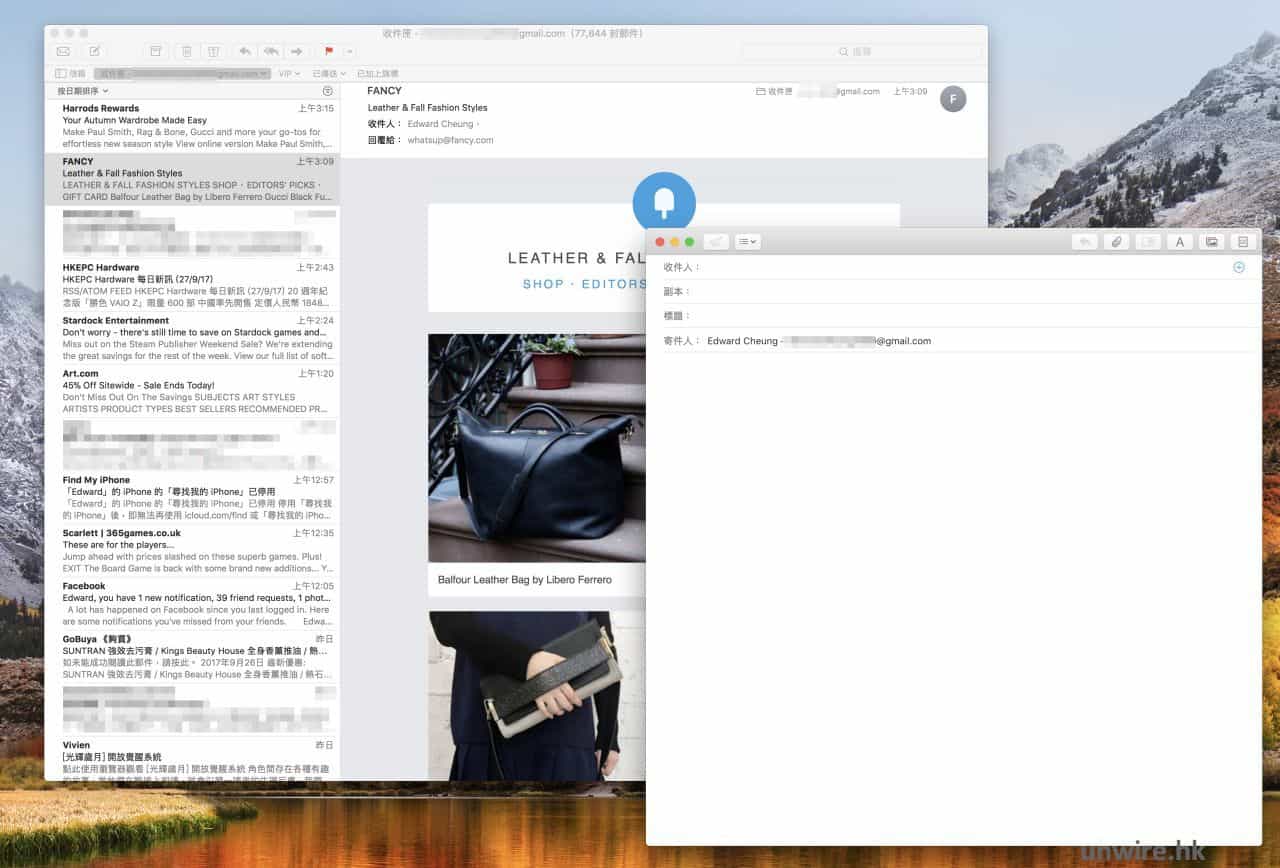Click the trash icon to delete message
Viewport: 1280px width, 868px height.
[x=186, y=51]
